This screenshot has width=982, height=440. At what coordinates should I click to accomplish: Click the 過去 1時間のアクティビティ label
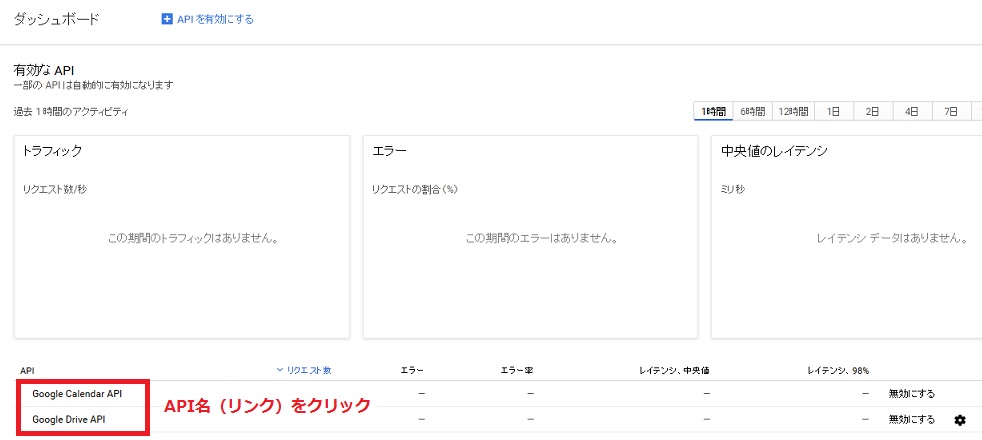click(71, 112)
